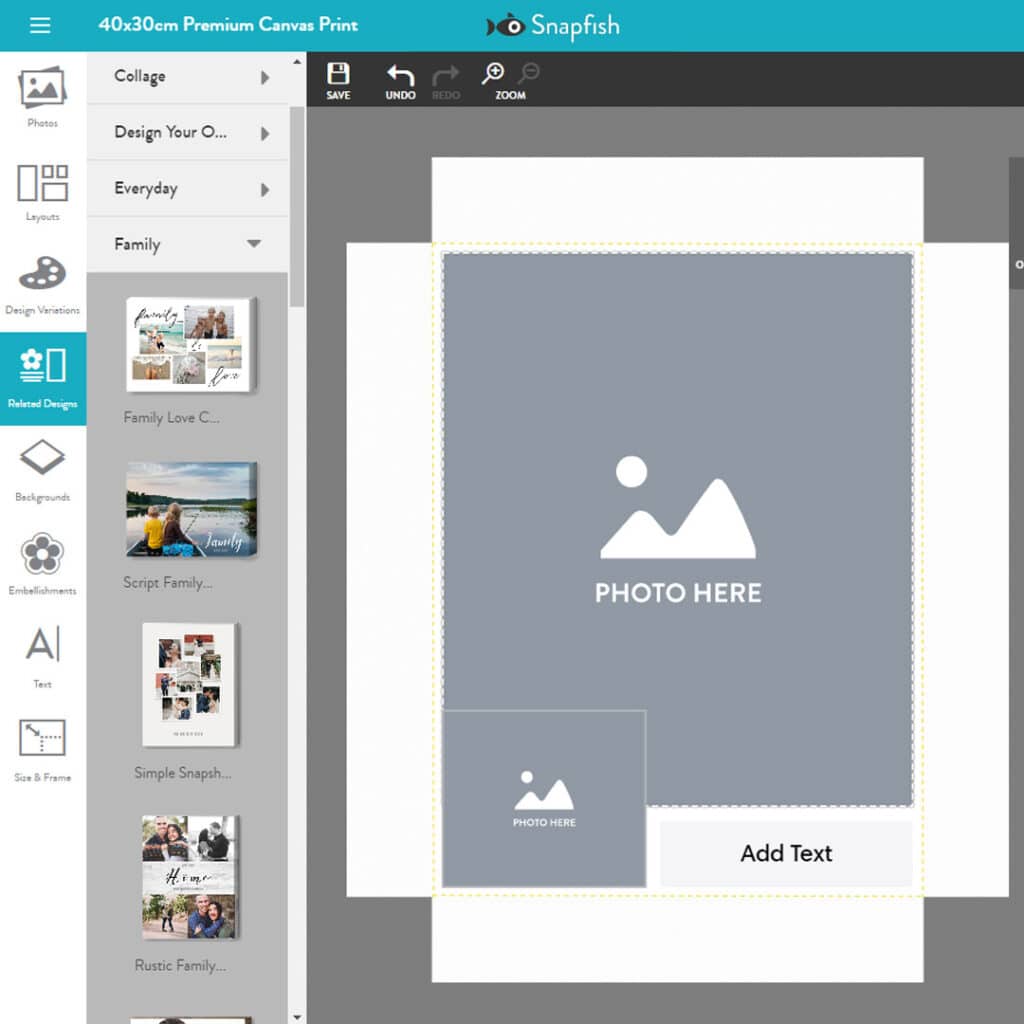Viewport: 1024px width, 1024px height.
Task: Click the Save icon
Action: (x=338, y=80)
